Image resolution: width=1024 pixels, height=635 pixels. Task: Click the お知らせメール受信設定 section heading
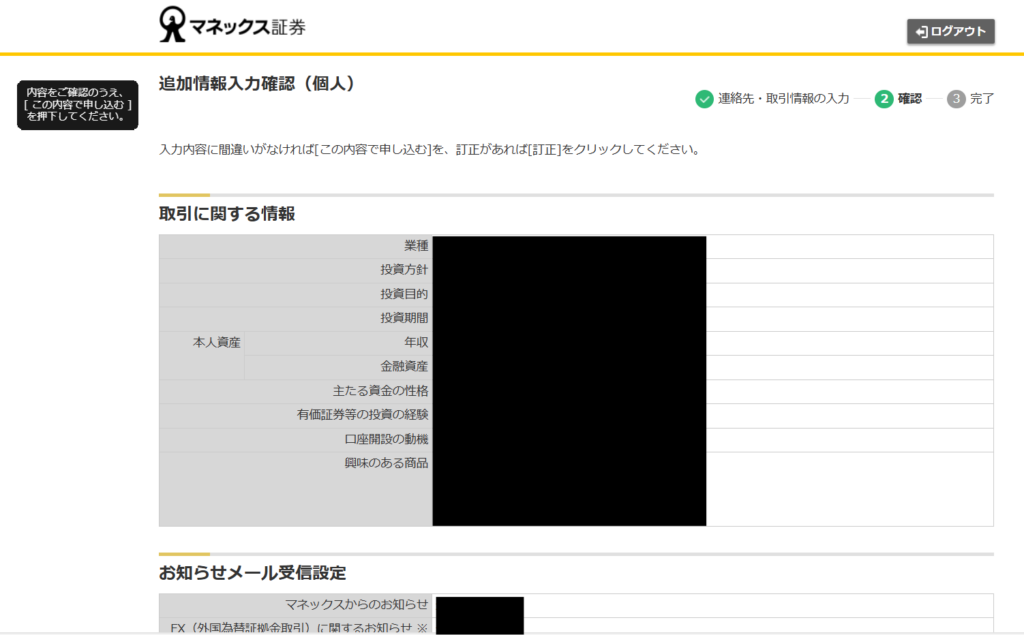coord(252,573)
